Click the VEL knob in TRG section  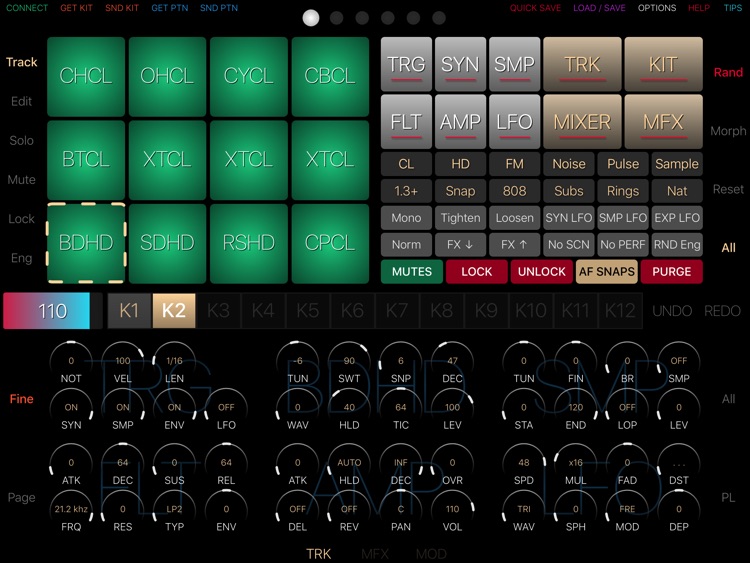[x=122, y=363]
